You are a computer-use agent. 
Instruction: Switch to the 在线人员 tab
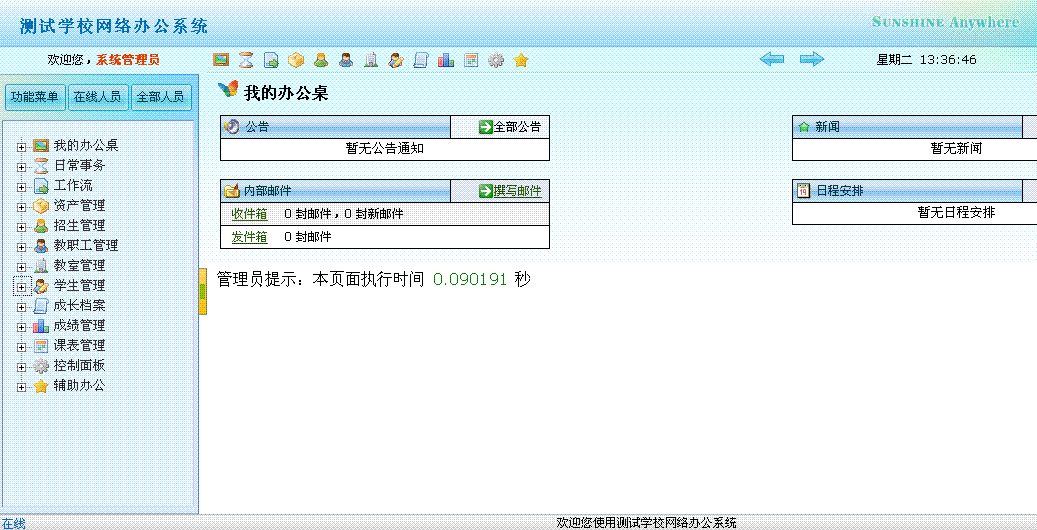click(x=97, y=97)
